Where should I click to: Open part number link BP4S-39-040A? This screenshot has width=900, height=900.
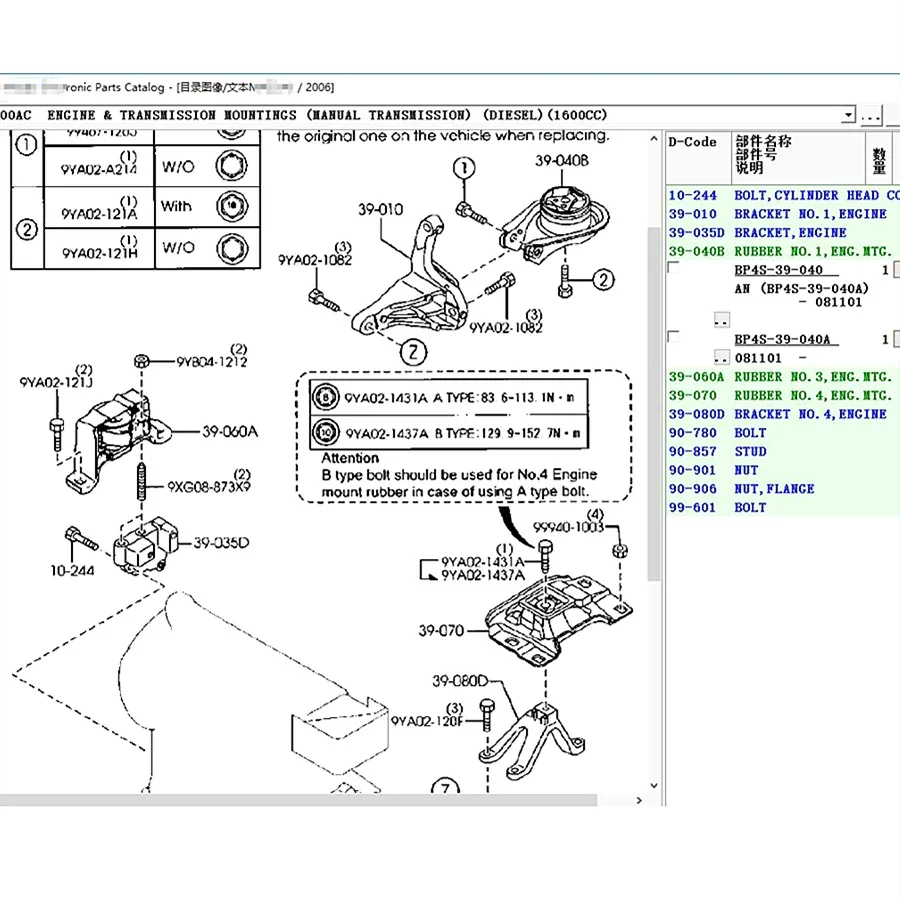click(x=782, y=339)
